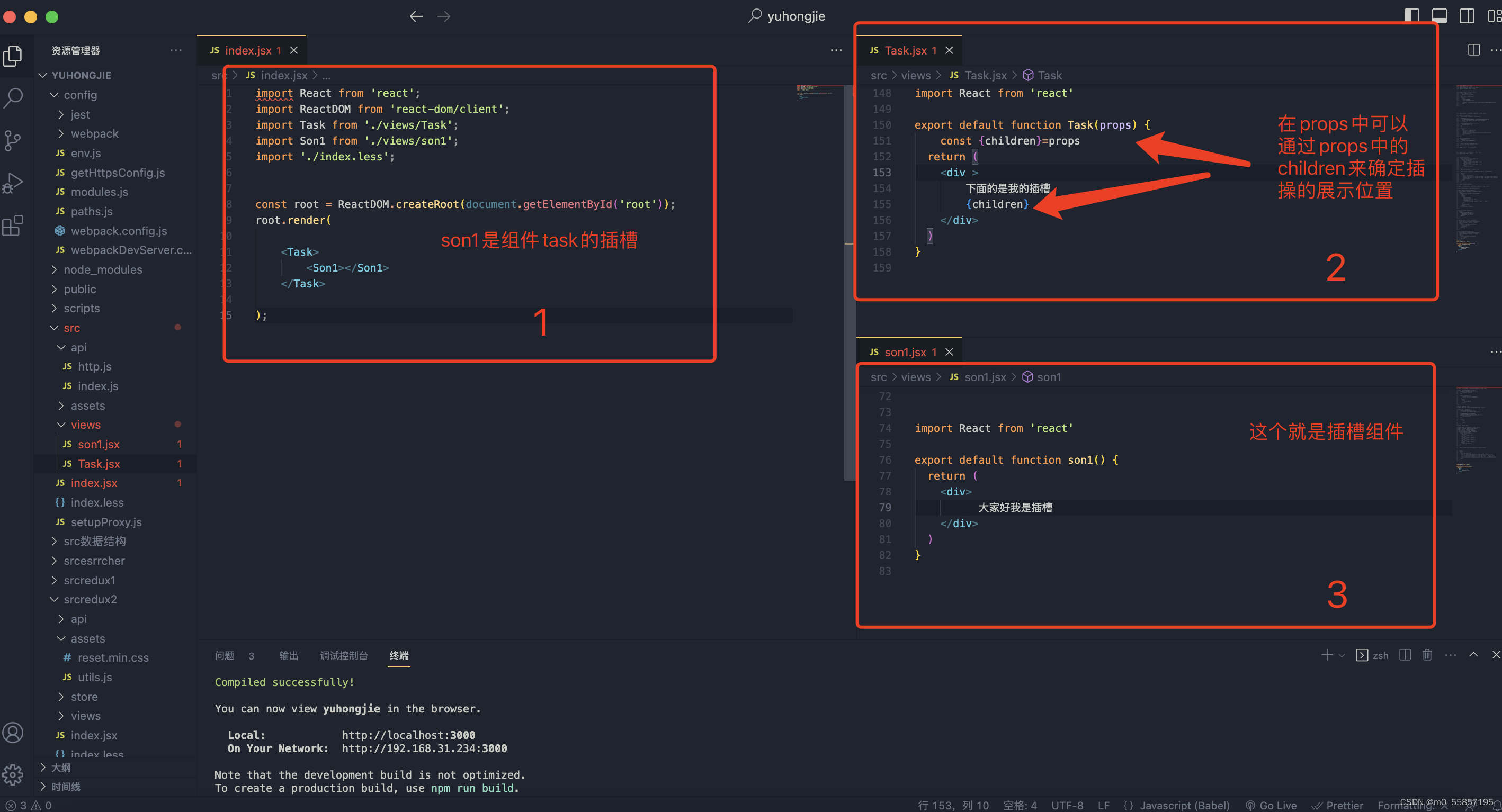
Task: Open Run and Debug view
Action: (13, 183)
